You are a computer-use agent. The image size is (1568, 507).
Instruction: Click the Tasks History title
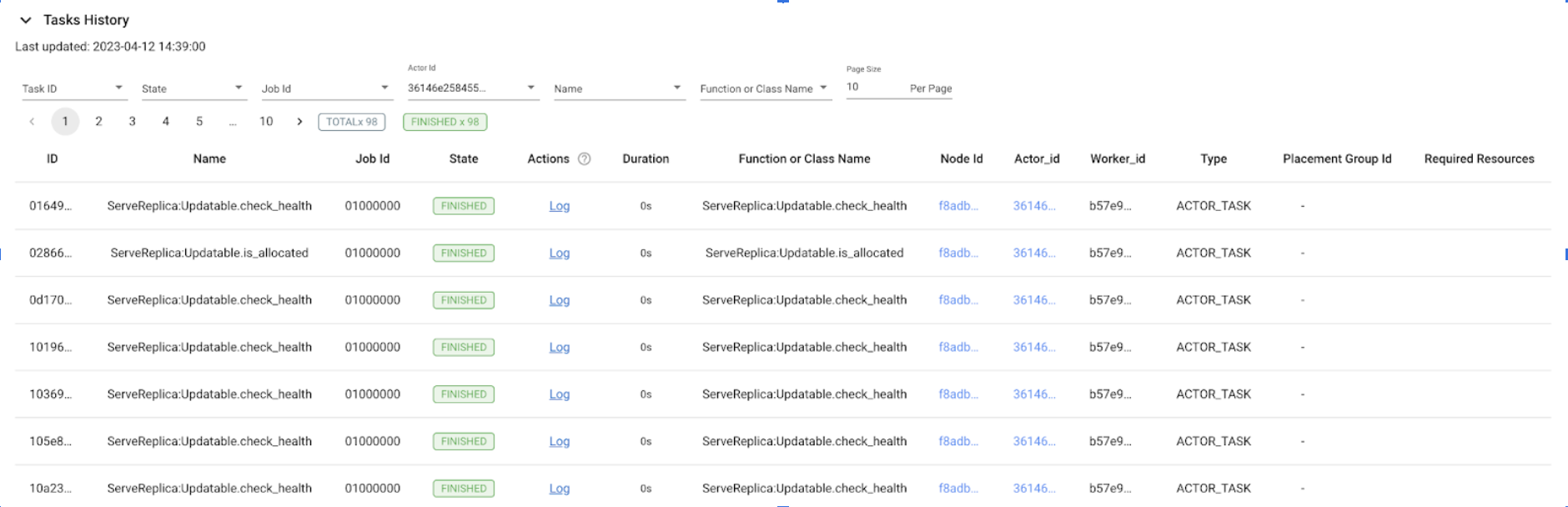point(87,20)
